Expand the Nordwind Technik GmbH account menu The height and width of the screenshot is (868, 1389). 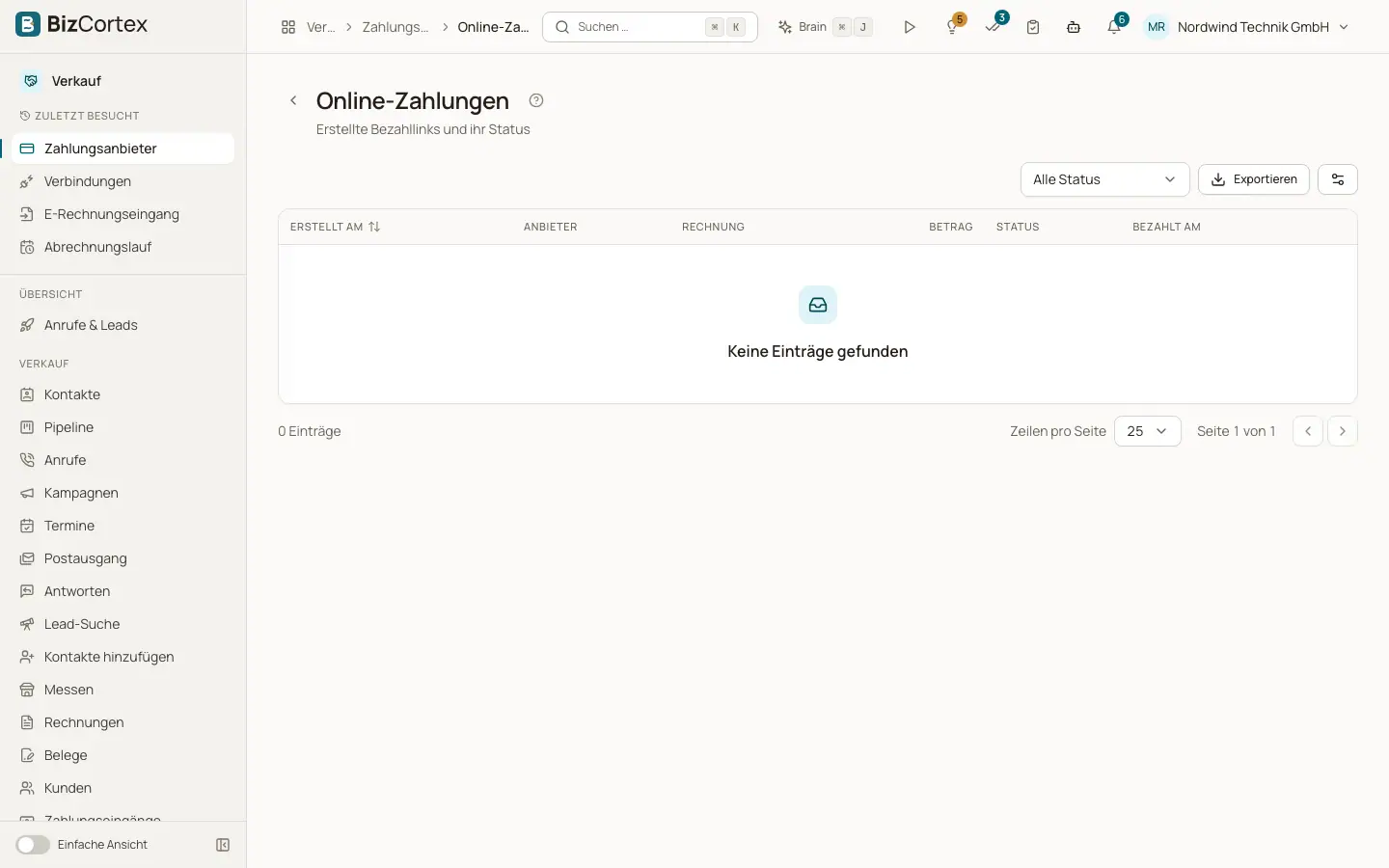(x=1263, y=27)
